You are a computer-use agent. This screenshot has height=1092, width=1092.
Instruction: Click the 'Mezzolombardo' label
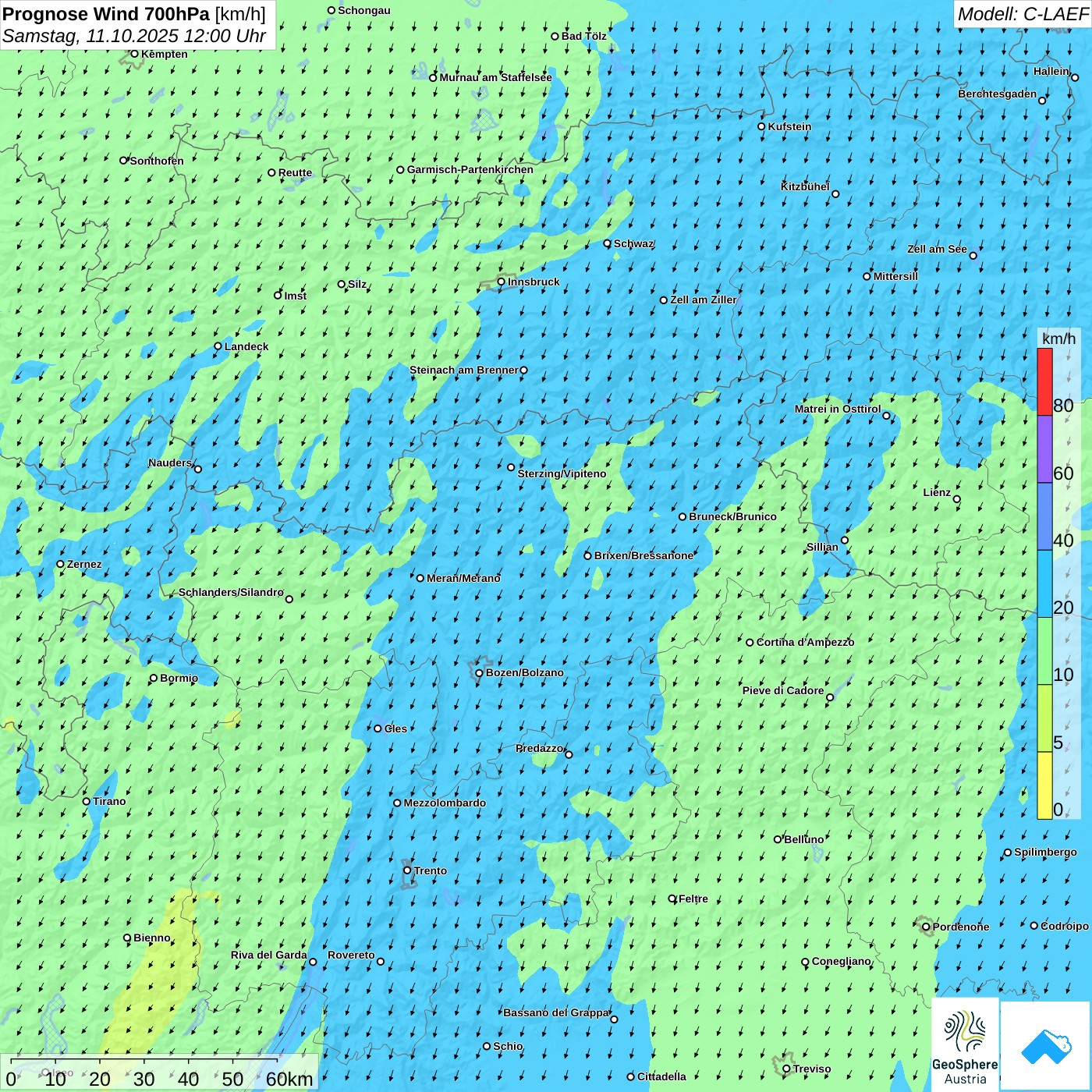(445, 803)
